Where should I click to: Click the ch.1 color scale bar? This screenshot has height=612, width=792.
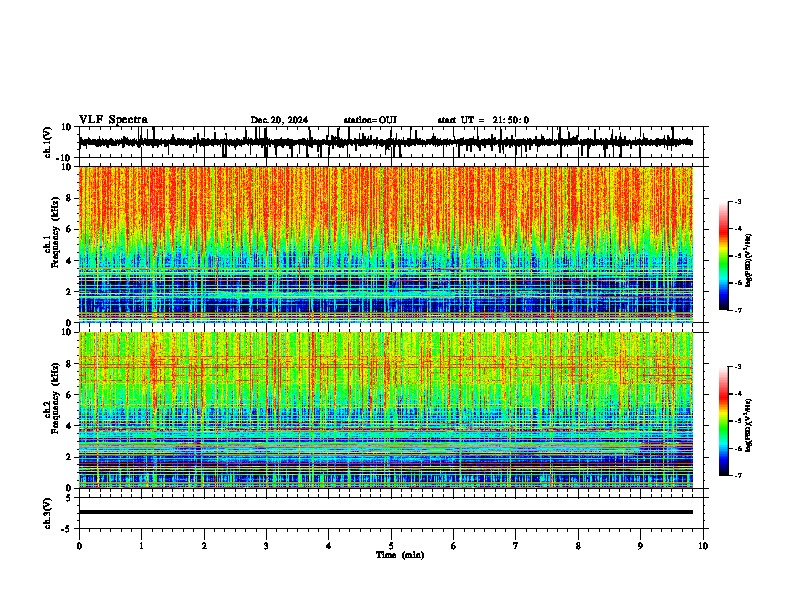[724, 256]
